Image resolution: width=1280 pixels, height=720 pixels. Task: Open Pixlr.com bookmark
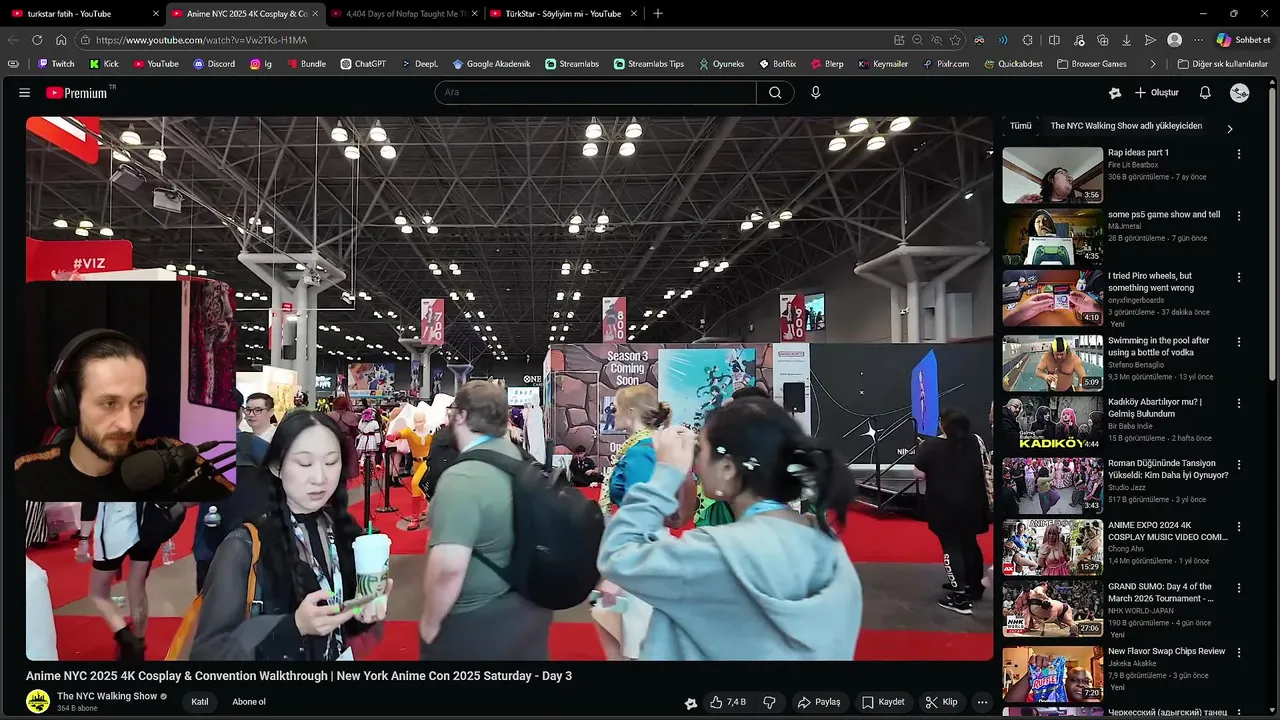(x=946, y=64)
